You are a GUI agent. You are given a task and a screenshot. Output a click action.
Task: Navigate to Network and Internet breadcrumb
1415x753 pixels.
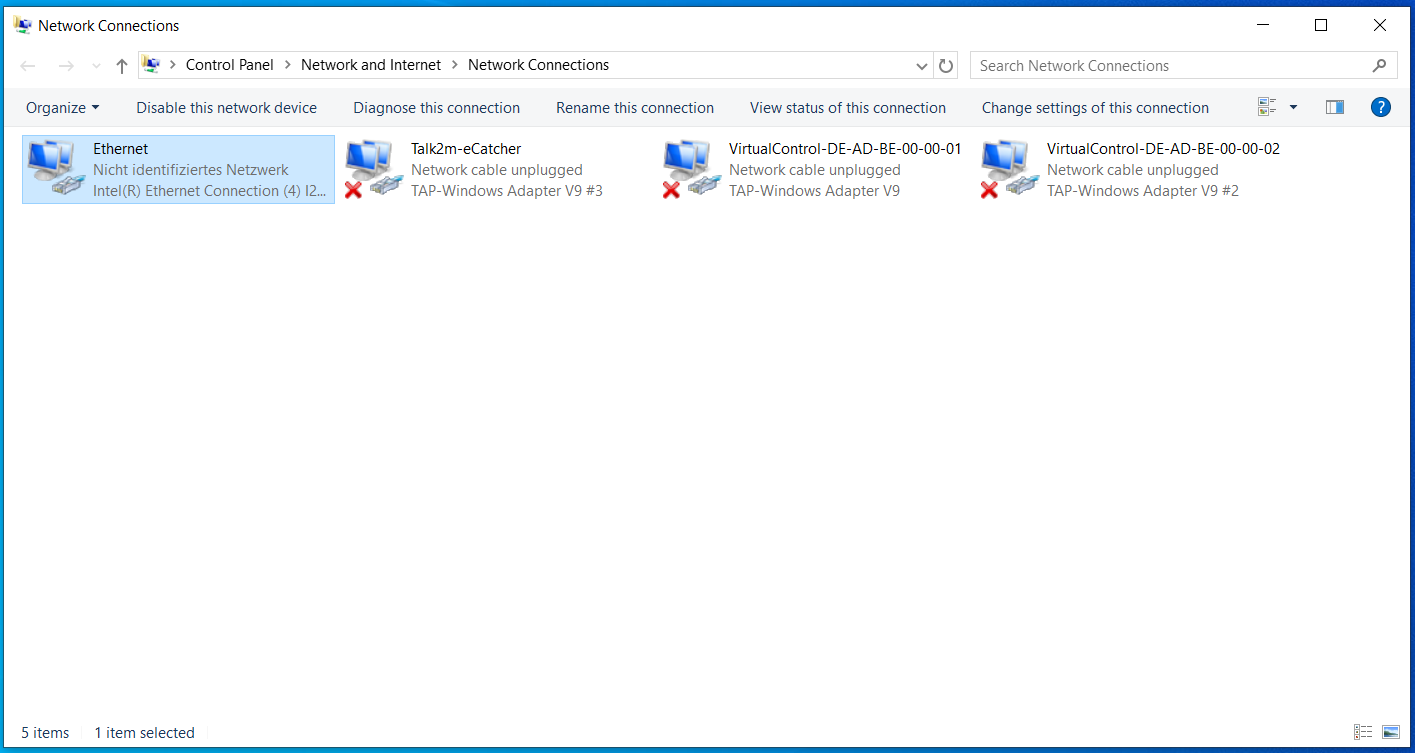point(370,65)
